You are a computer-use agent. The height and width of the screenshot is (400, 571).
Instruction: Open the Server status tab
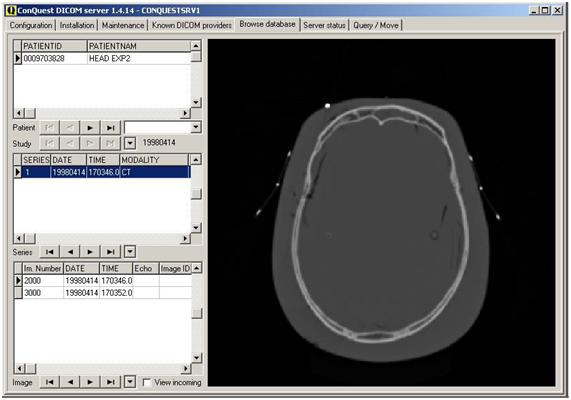324,26
